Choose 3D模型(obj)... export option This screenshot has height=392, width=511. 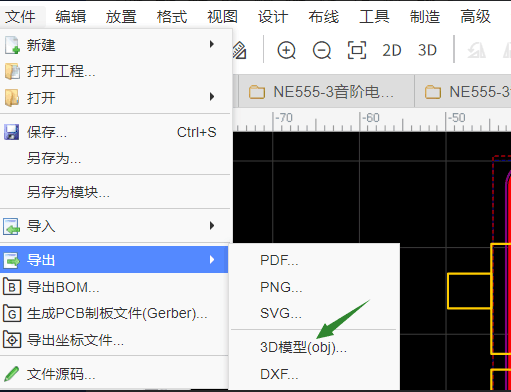pyautogui.click(x=314, y=347)
